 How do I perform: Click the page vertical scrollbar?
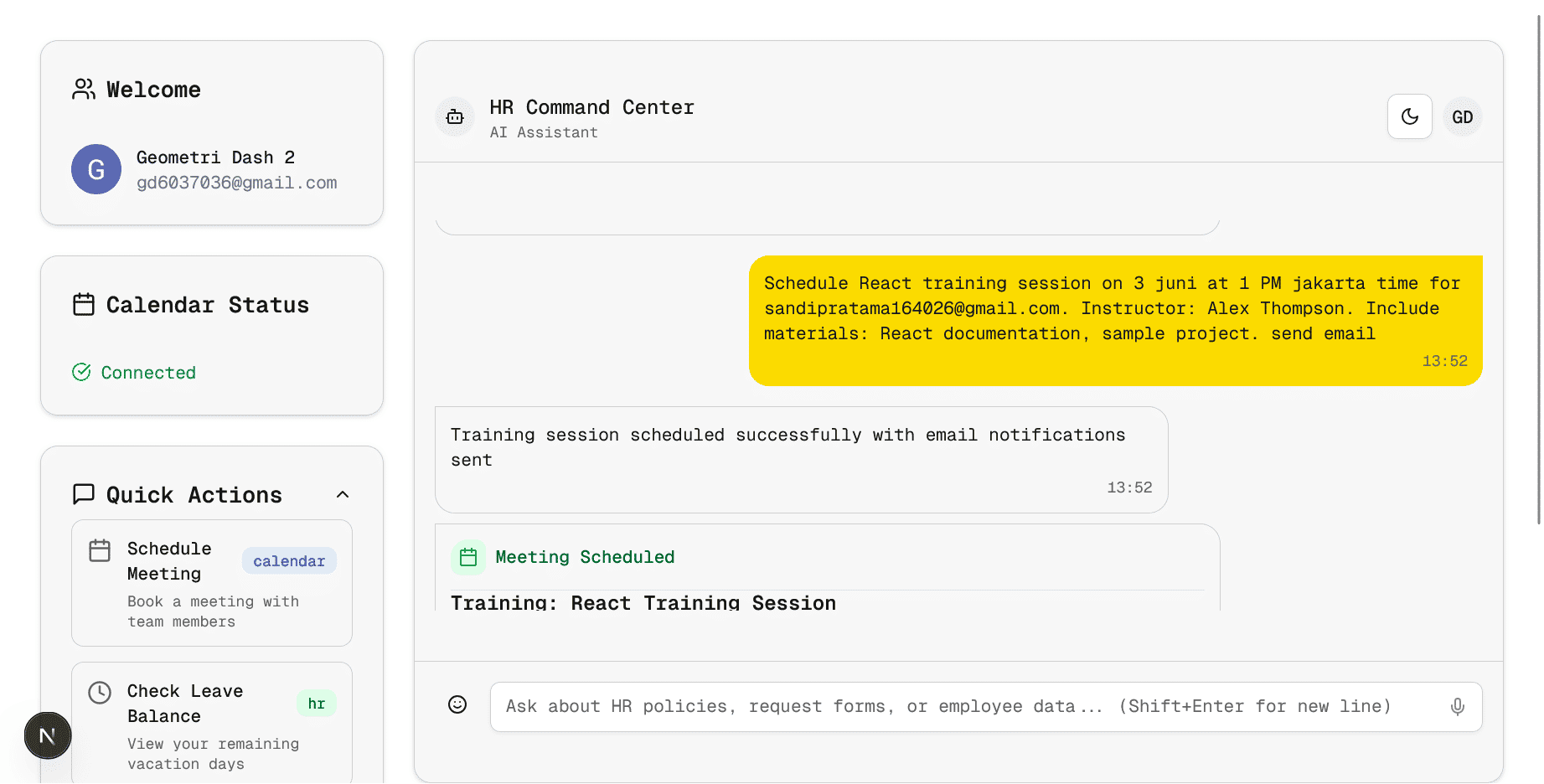[x=1539, y=268]
